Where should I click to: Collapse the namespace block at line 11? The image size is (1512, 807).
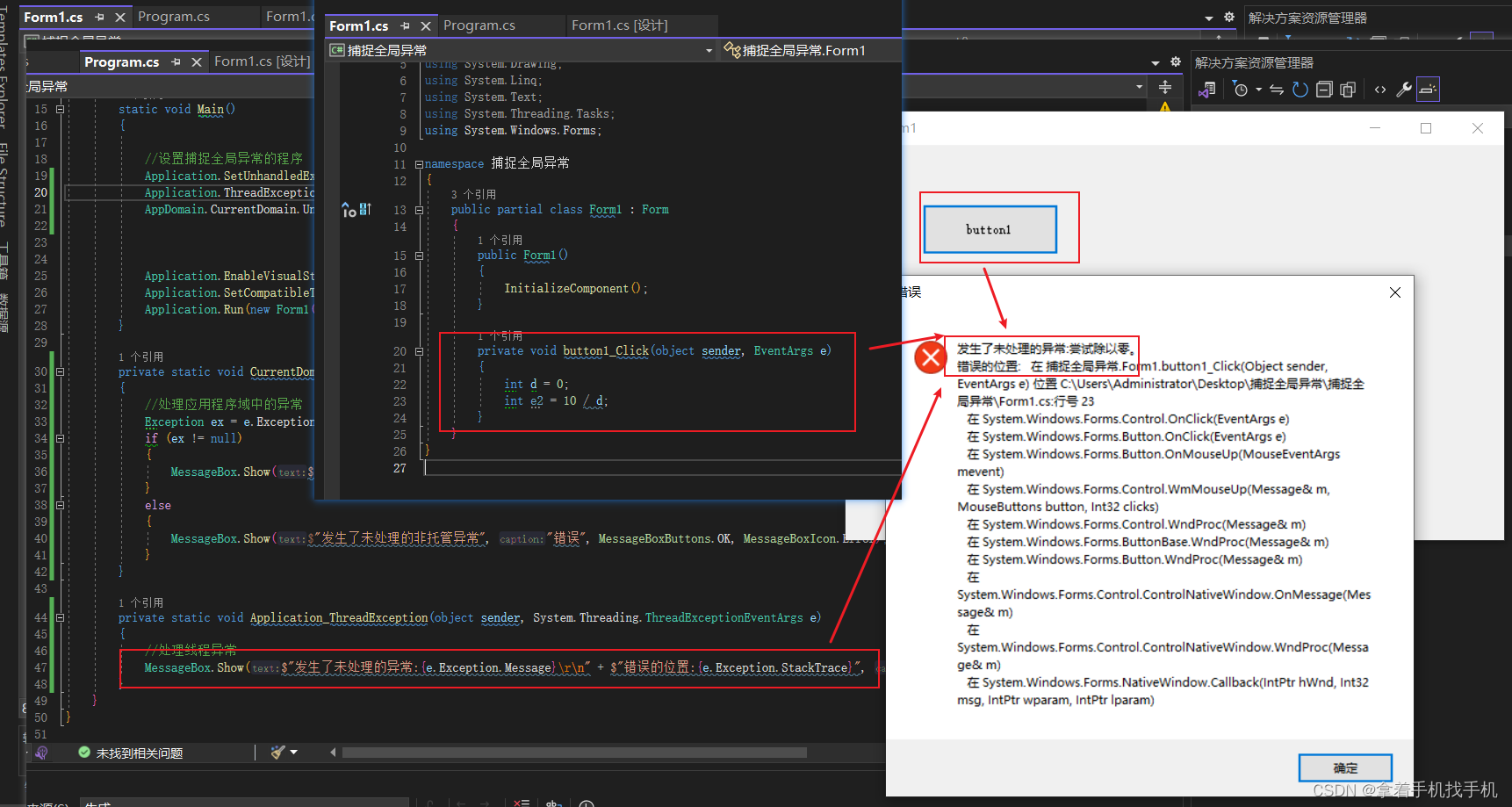[x=419, y=164]
